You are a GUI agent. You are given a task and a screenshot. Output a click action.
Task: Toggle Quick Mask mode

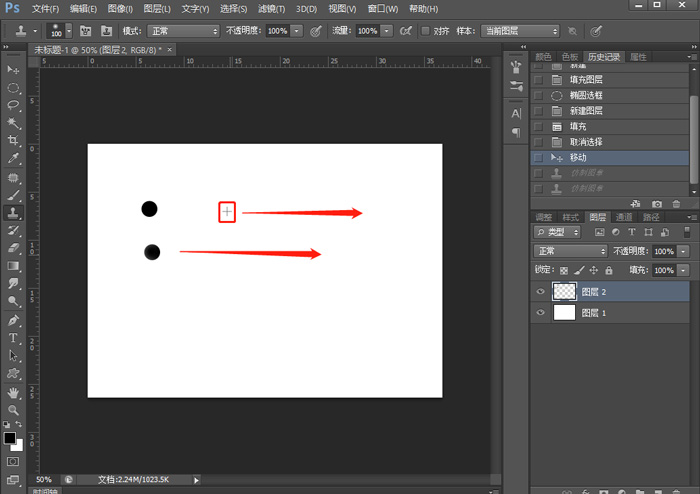[13, 461]
